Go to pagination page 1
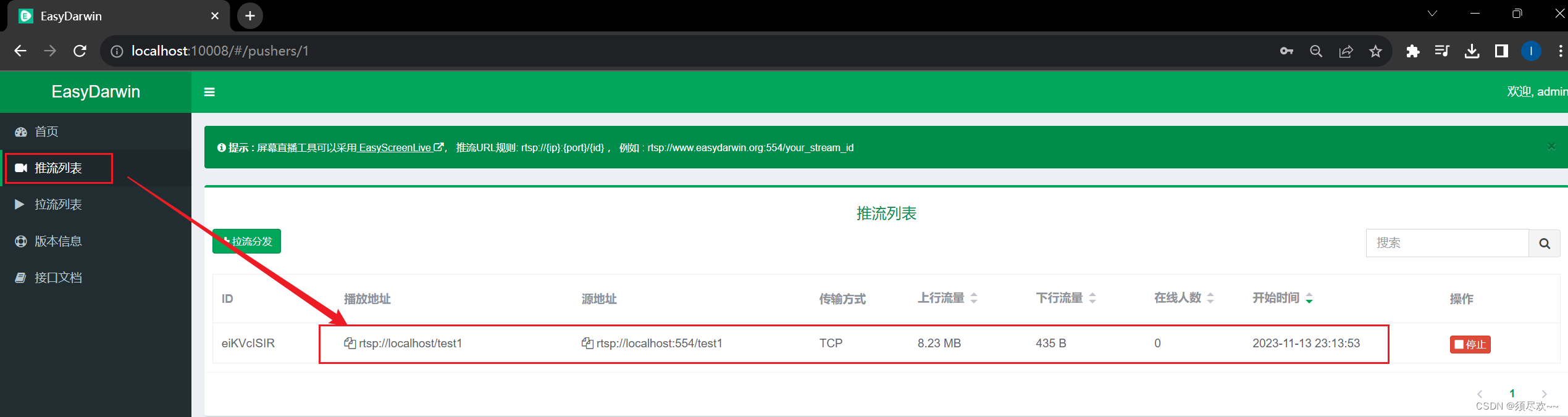This screenshot has height=417, width=1568. (1512, 394)
